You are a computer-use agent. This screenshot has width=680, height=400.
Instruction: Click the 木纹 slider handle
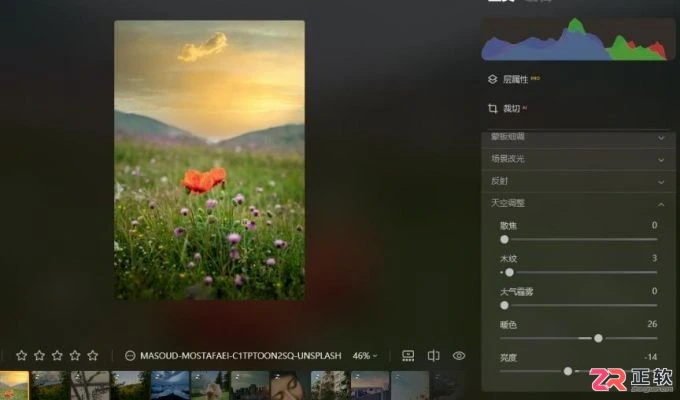(510, 272)
